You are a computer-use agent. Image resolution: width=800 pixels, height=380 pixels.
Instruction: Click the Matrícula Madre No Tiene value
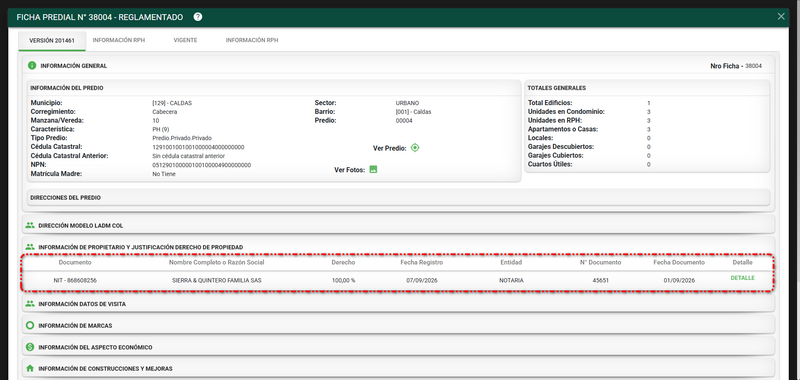tap(164, 174)
